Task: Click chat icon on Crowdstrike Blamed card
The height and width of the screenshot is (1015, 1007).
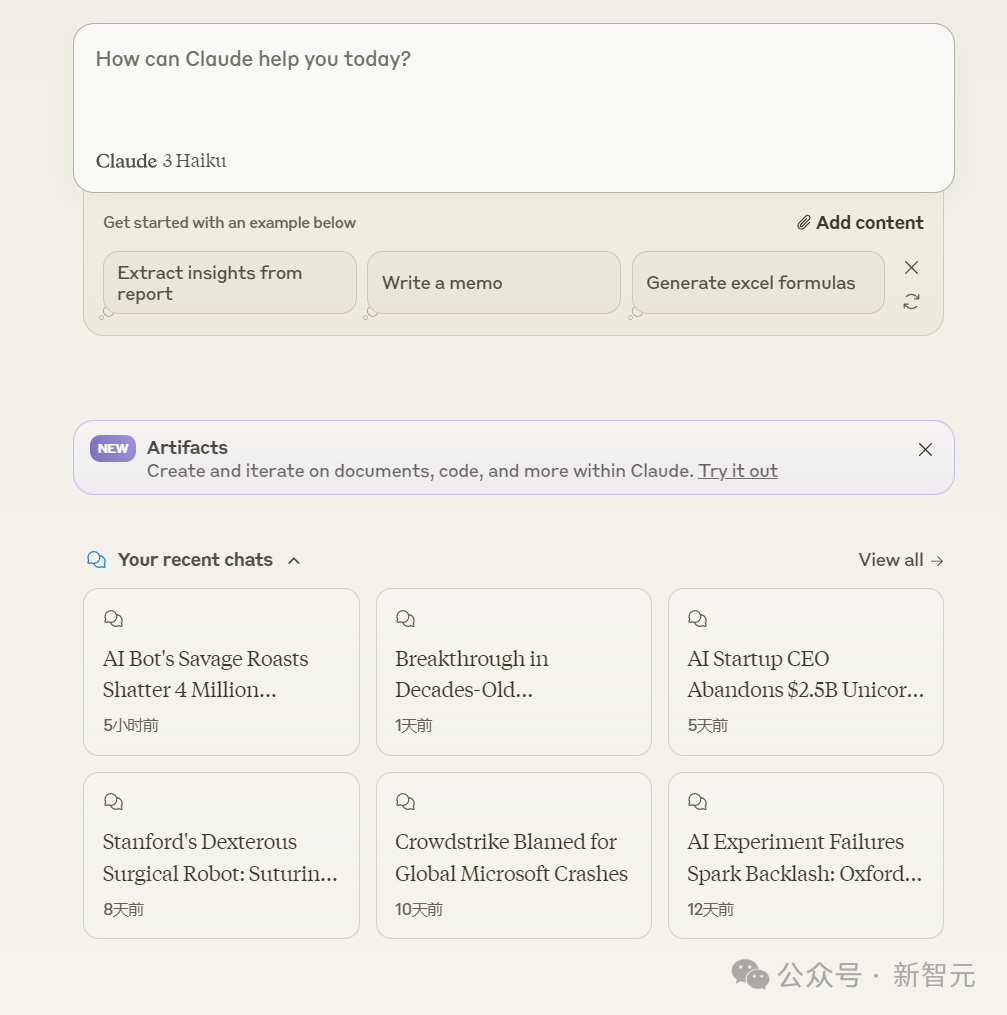Action: 406,801
